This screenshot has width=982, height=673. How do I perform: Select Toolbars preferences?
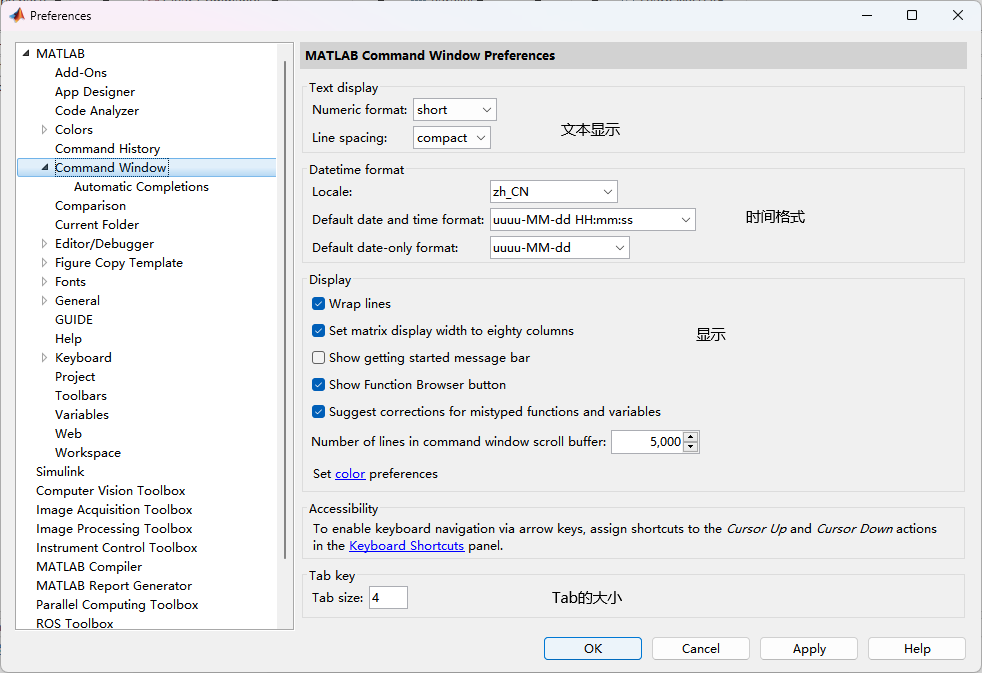[81, 396]
